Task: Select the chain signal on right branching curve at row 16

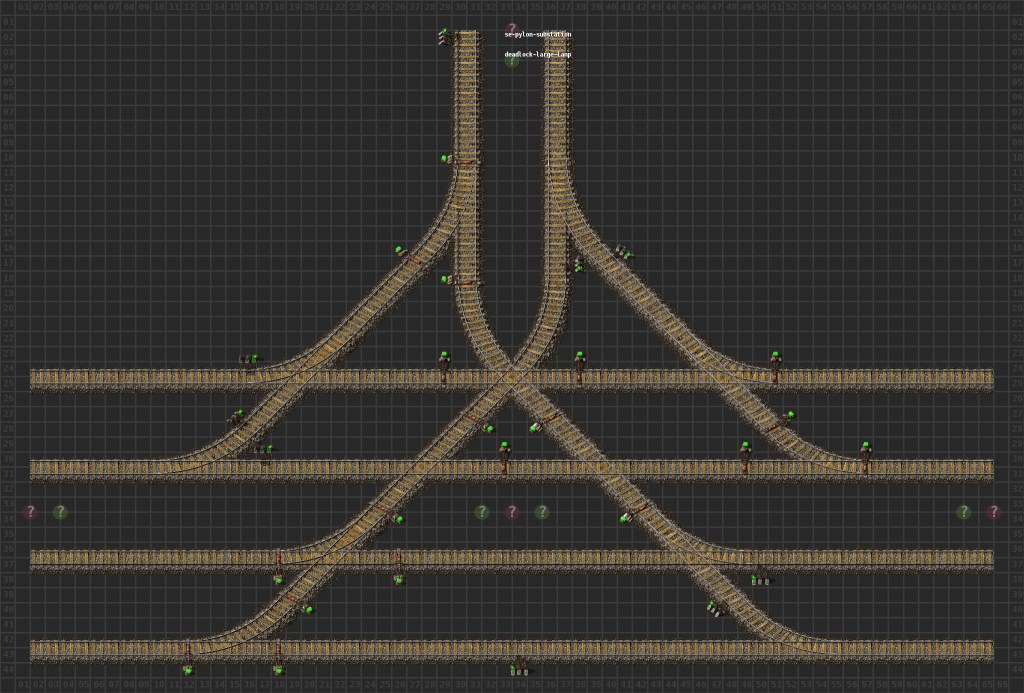Action: pyautogui.click(x=624, y=252)
